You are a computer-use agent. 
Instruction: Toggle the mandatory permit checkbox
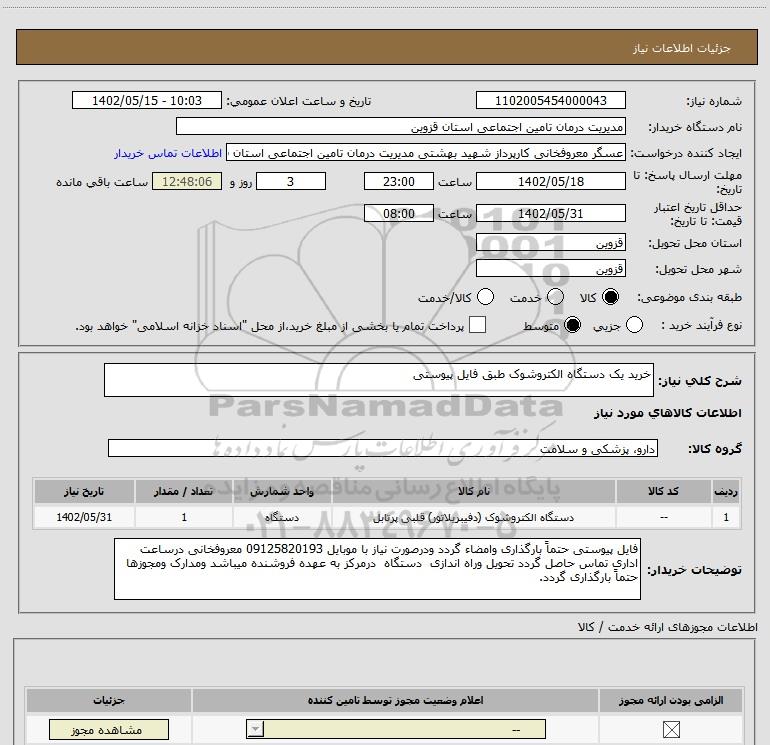tap(671, 729)
